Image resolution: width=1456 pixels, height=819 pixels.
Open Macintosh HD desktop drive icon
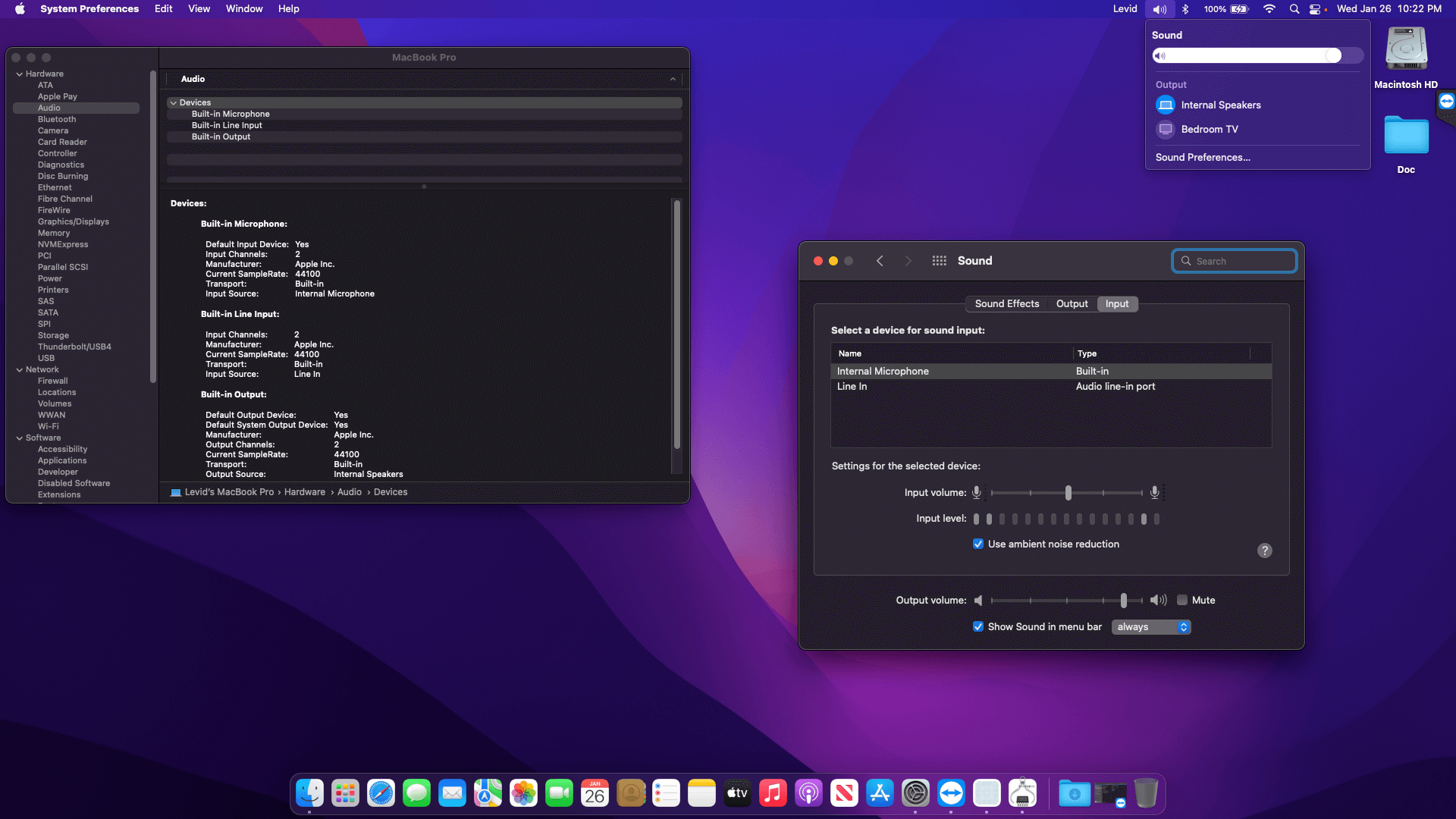tap(1406, 50)
